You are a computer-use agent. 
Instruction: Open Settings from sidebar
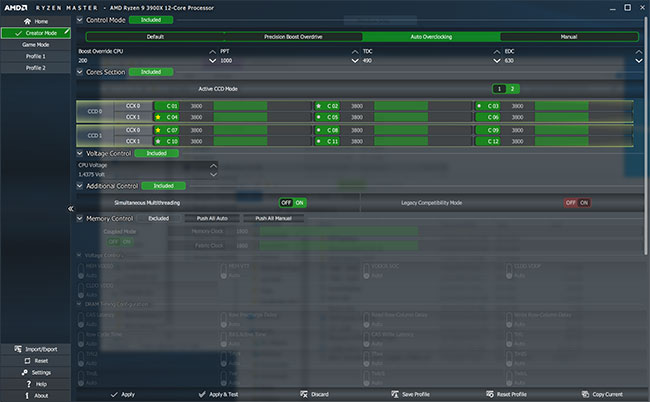coord(36,372)
